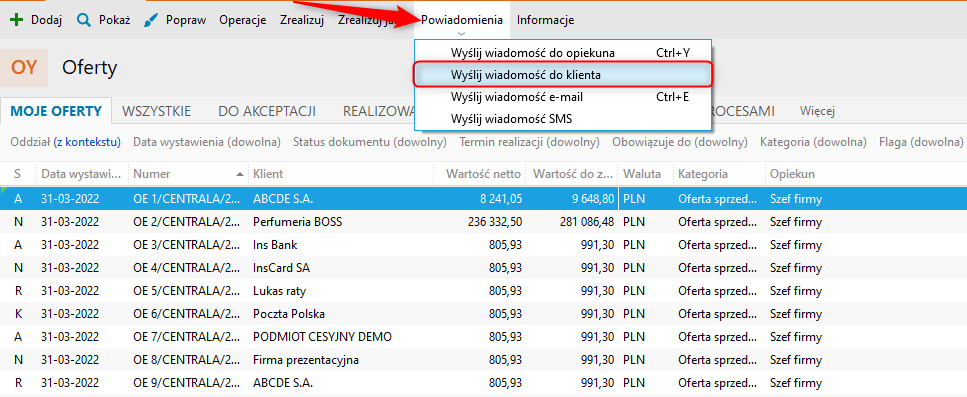Image resolution: width=967 pixels, height=397 pixels.
Task: Open the Kategoria (dowolna) filter
Action: (813, 142)
